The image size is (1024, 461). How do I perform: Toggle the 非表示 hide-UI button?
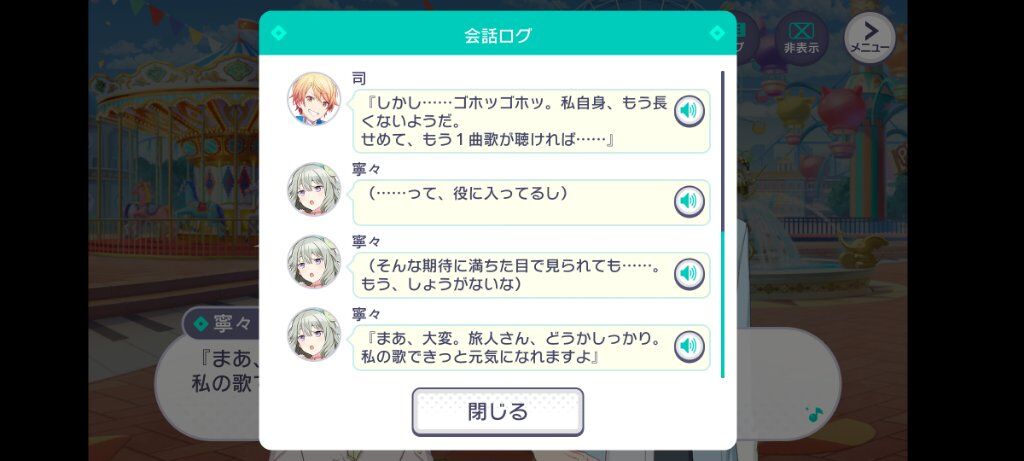coord(801,39)
